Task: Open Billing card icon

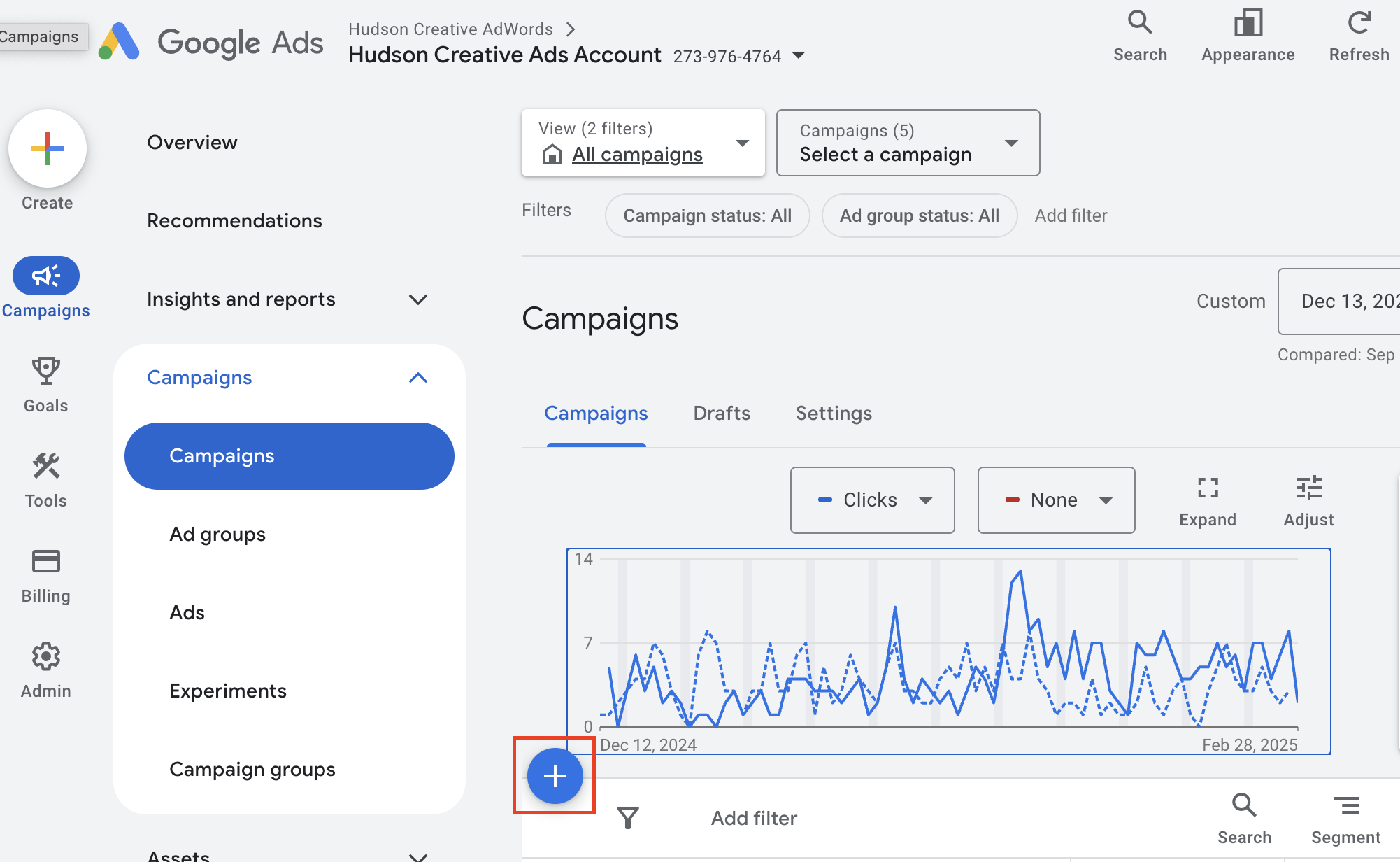Action: (46, 561)
